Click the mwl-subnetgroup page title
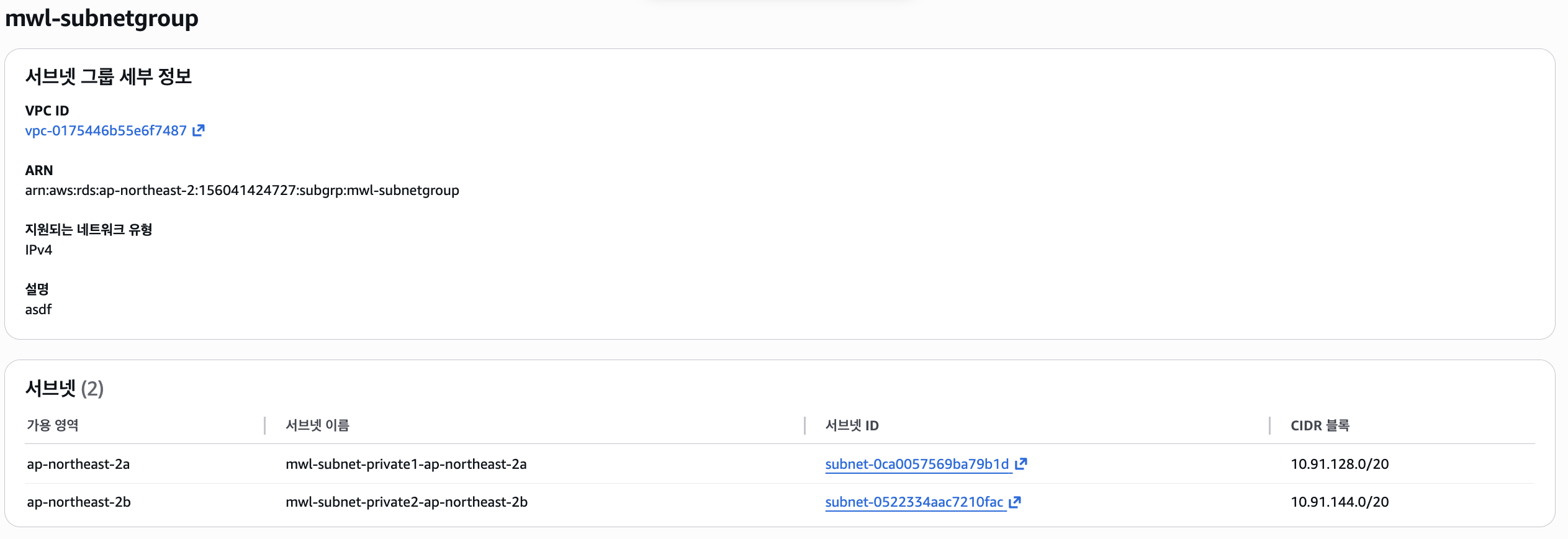 102,18
